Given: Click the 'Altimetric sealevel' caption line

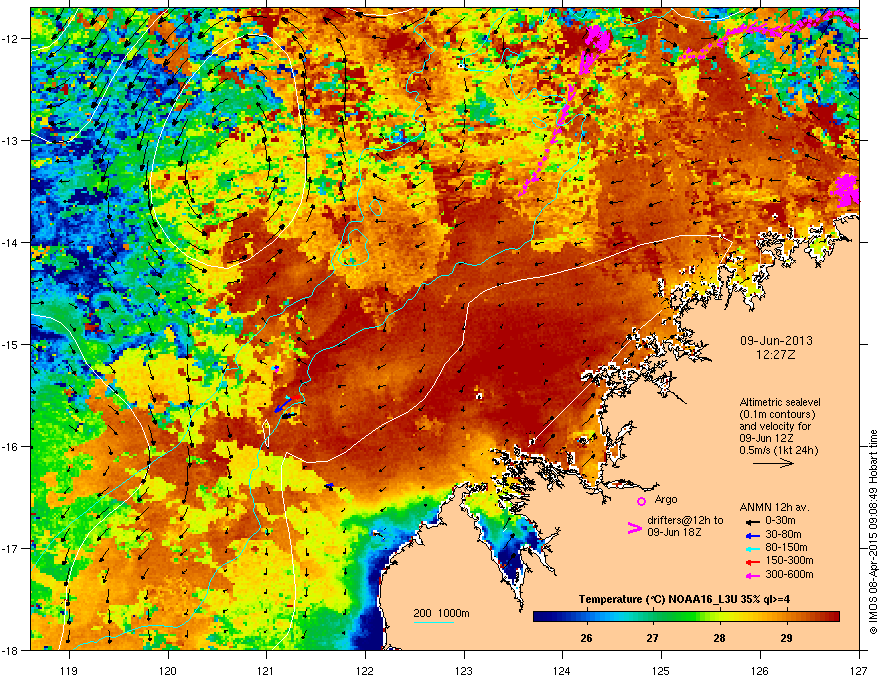Looking at the screenshot, I should (x=780, y=402).
